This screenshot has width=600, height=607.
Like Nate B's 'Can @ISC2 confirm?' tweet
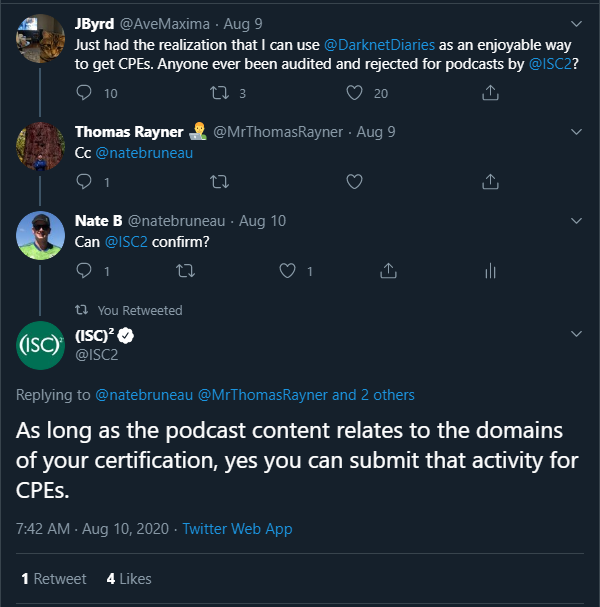pos(287,271)
